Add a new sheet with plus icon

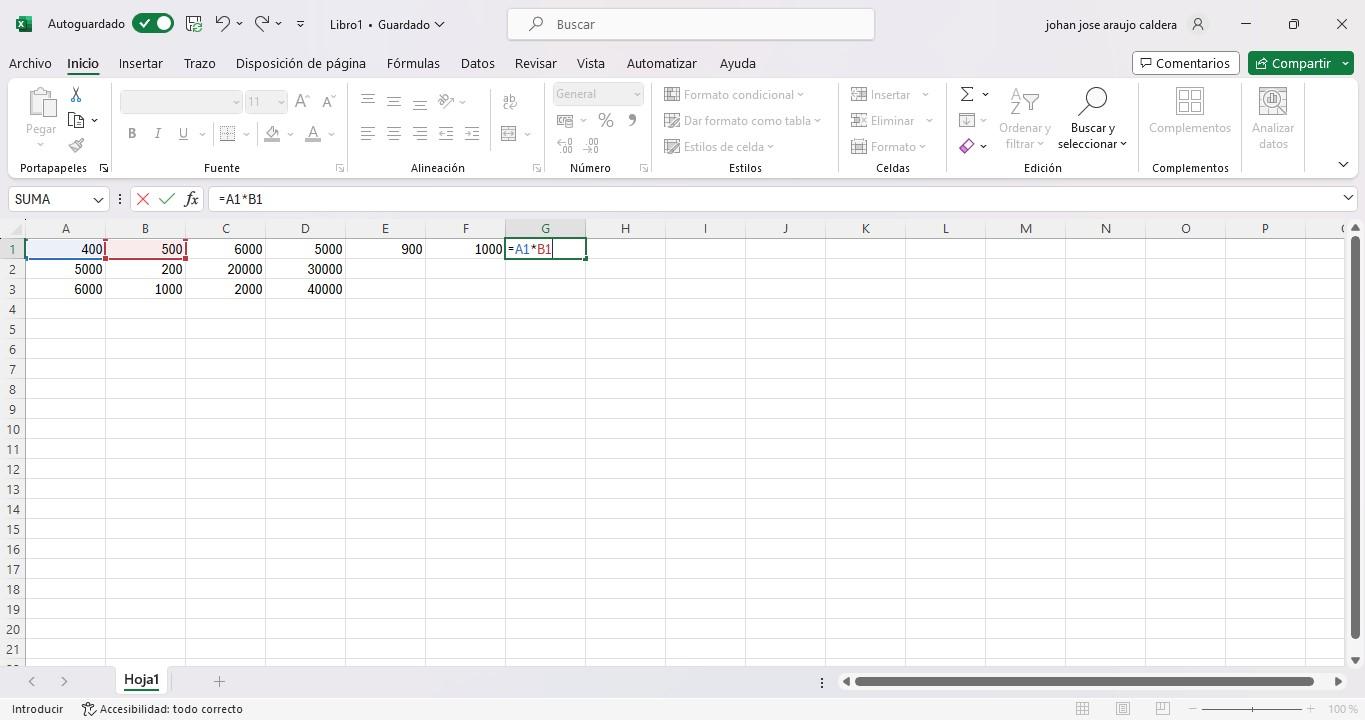click(x=219, y=681)
